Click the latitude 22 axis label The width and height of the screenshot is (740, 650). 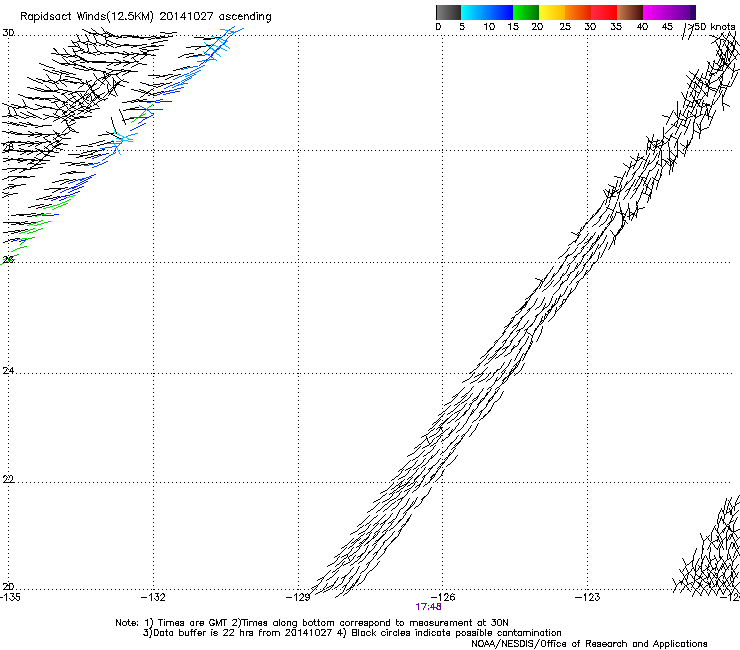click(x=8, y=479)
